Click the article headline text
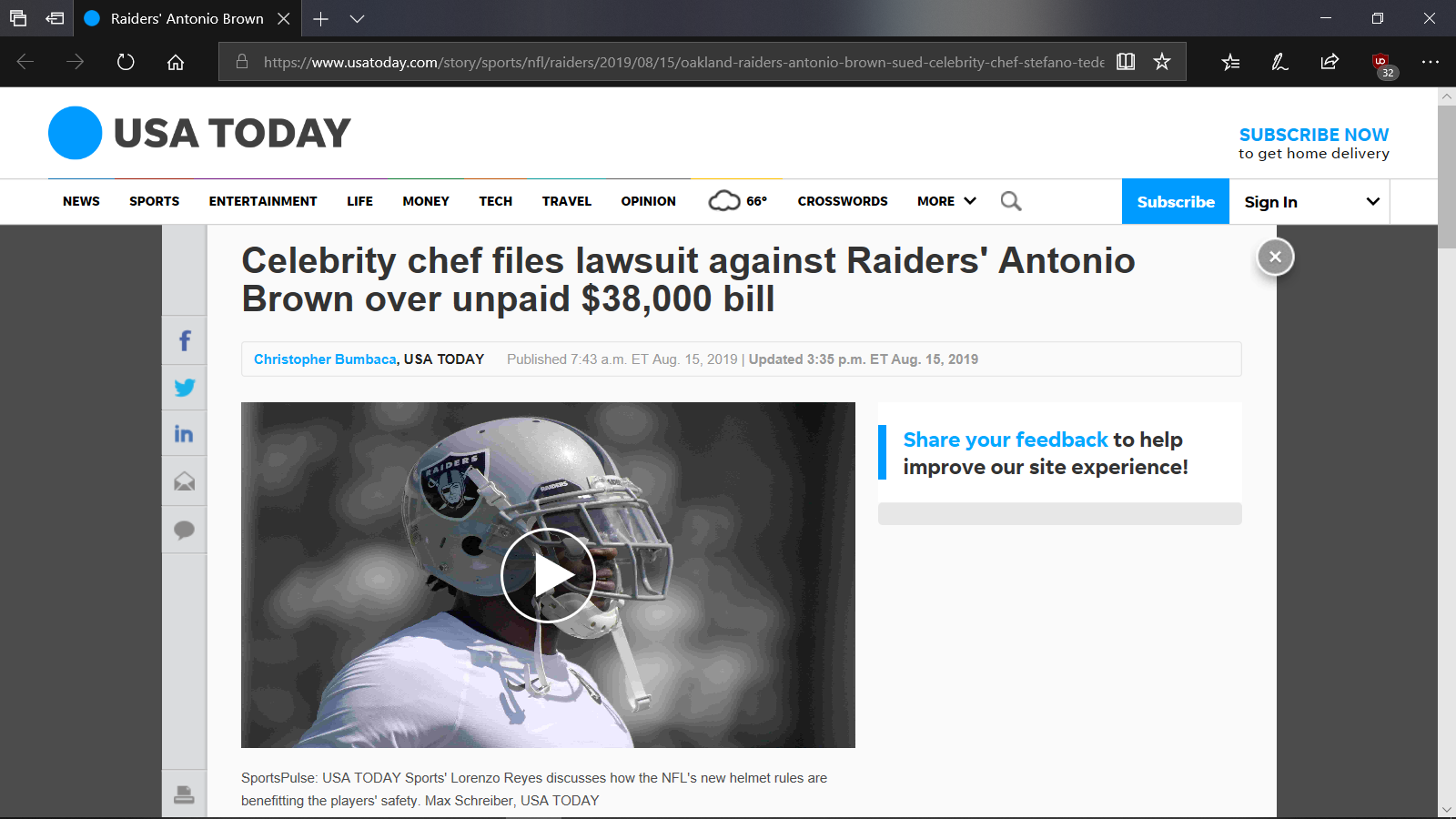Viewport: 1456px width, 819px height. (x=688, y=279)
